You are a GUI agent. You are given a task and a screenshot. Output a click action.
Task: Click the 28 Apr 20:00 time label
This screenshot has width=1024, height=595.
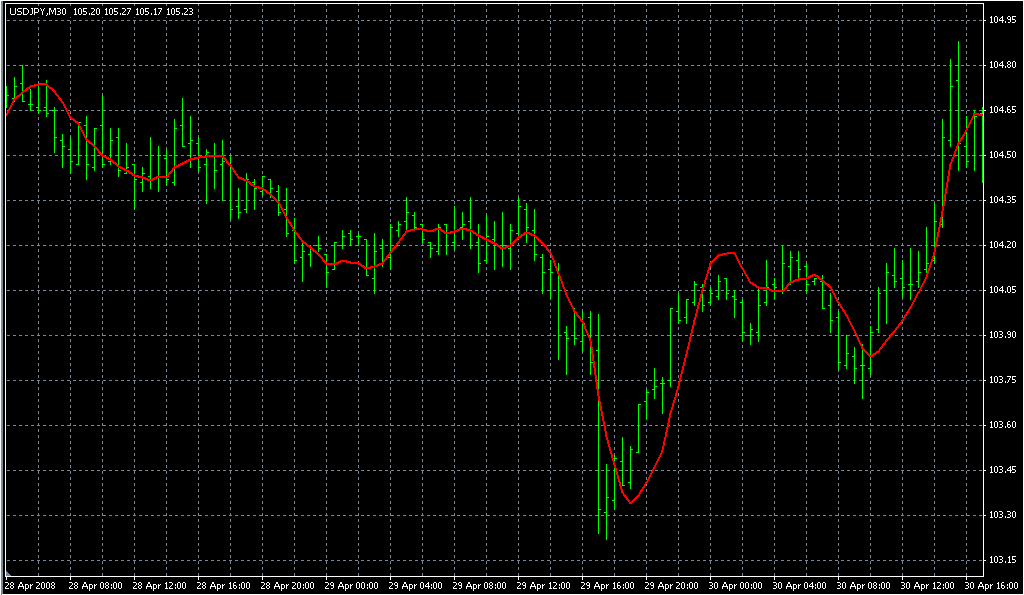[287, 585]
